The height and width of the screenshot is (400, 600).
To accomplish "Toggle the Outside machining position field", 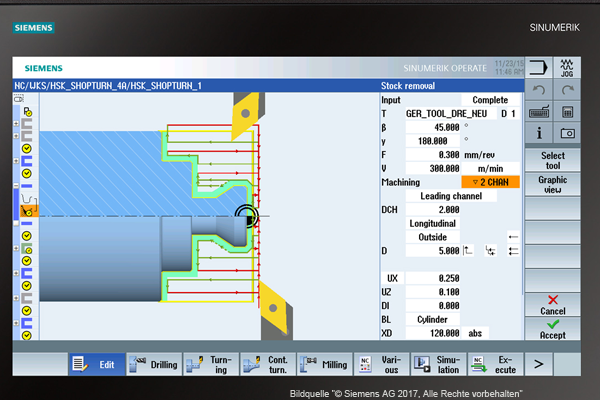I will pos(433,237).
